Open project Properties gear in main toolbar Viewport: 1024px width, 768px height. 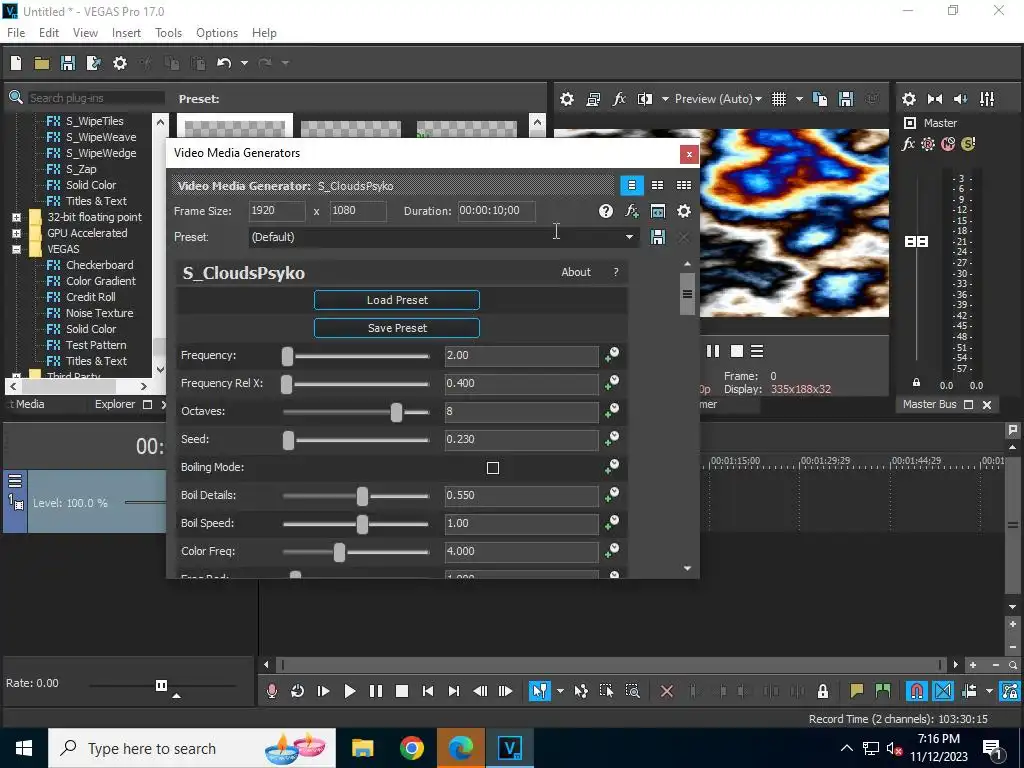120,63
